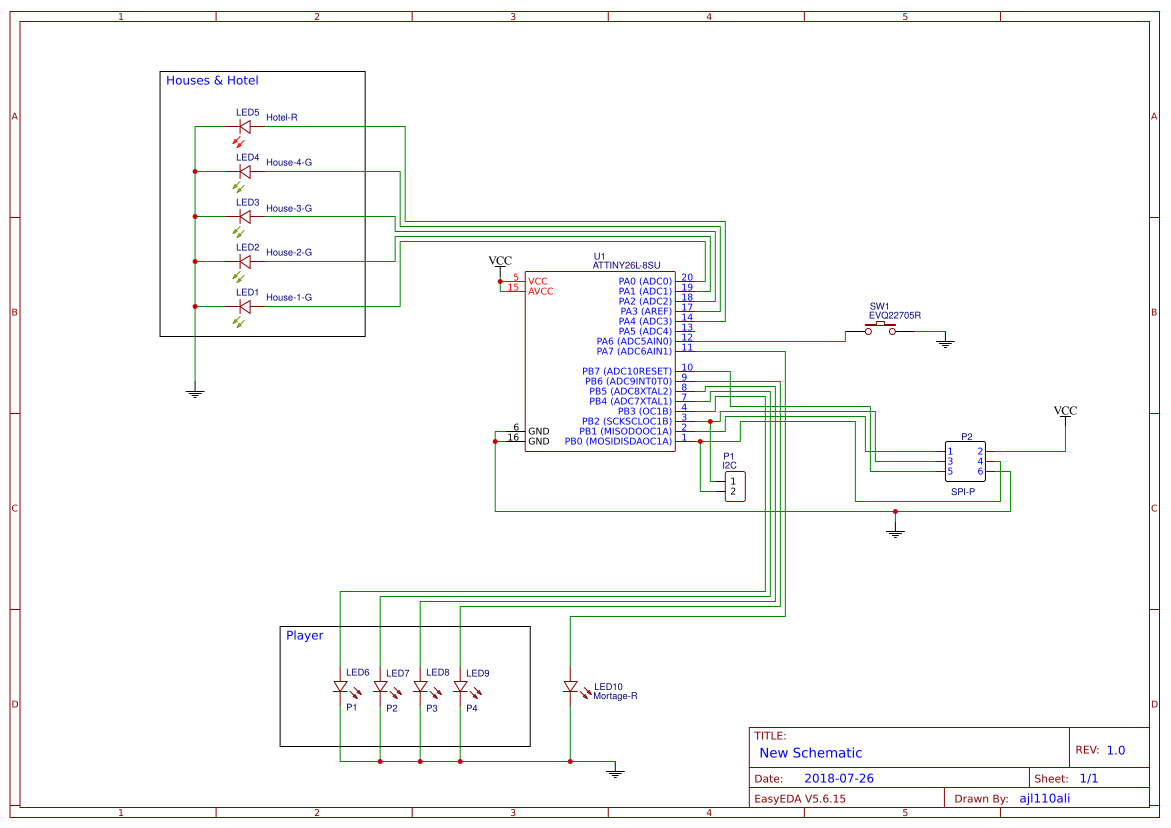Screen dimensions: 1171x828
Task: Click the P2 SPI-P connector symbol
Action: [964, 460]
